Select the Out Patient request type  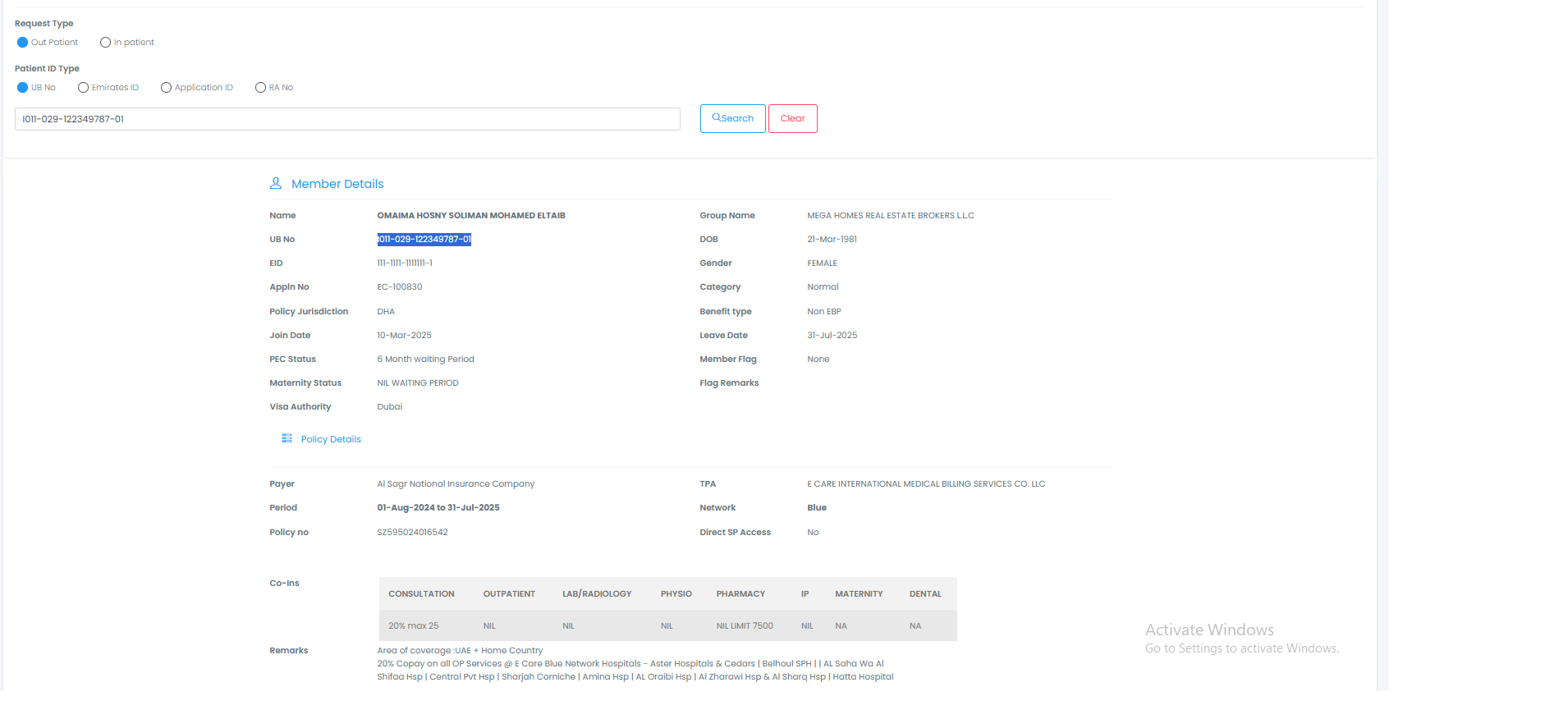click(23, 43)
